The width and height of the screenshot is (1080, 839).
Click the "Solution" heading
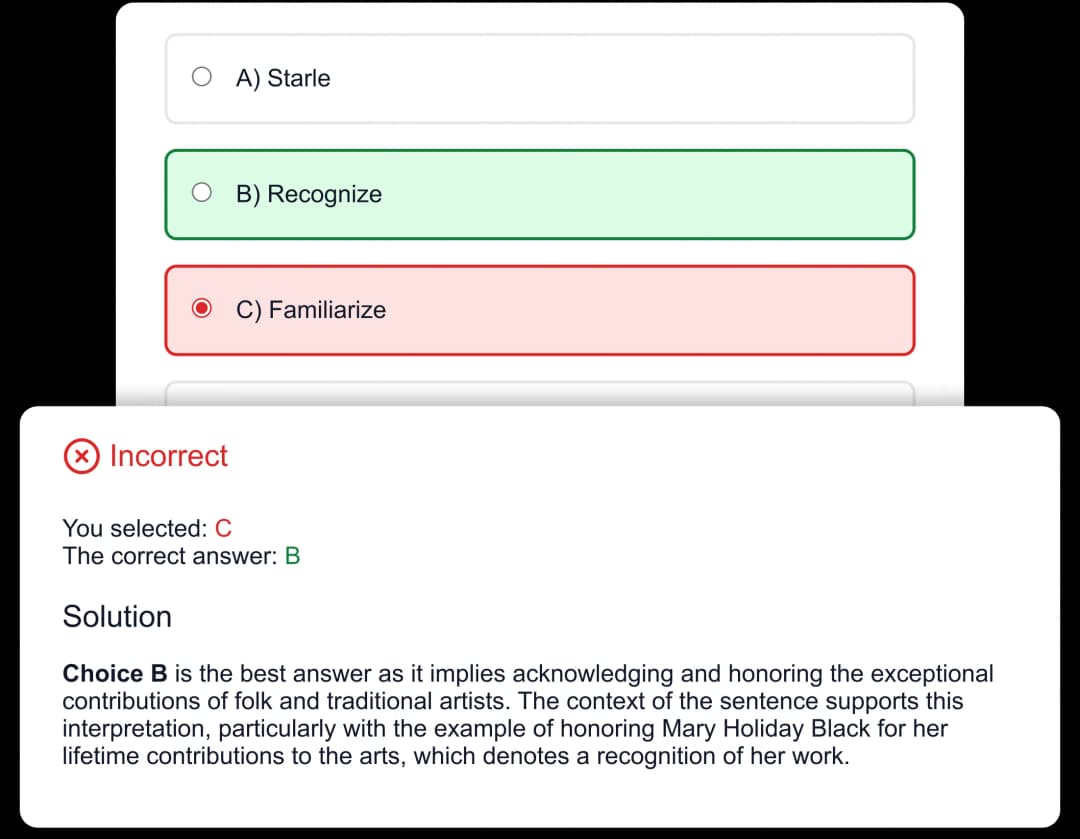click(117, 616)
